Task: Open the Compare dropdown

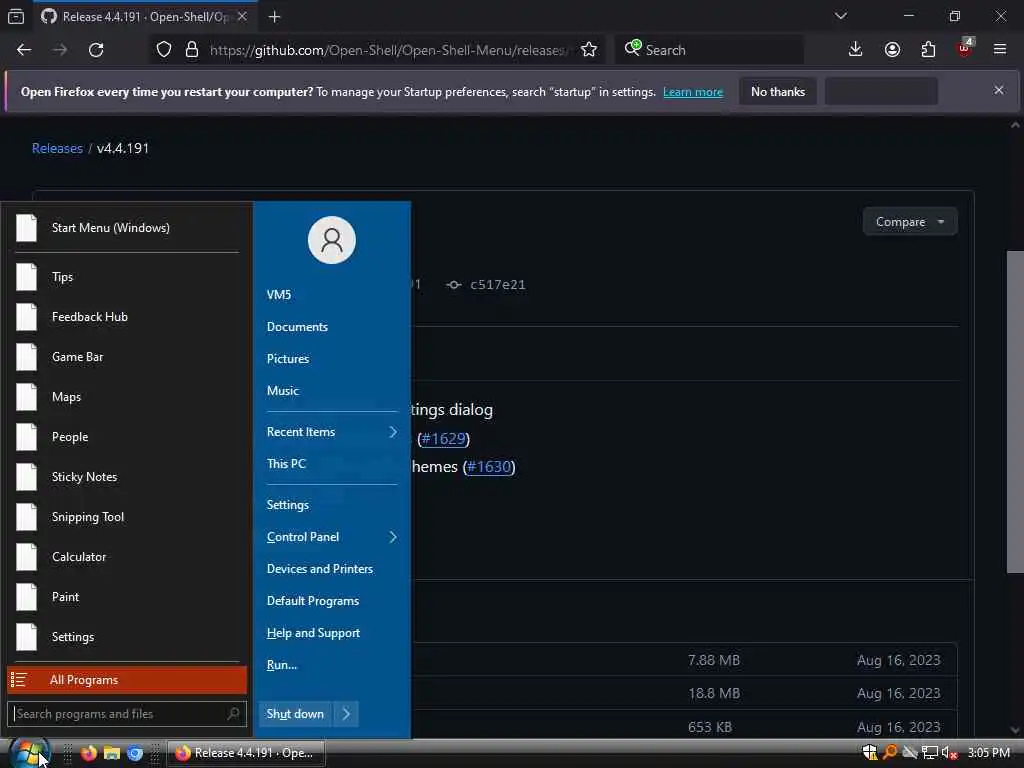Action: click(910, 222)
